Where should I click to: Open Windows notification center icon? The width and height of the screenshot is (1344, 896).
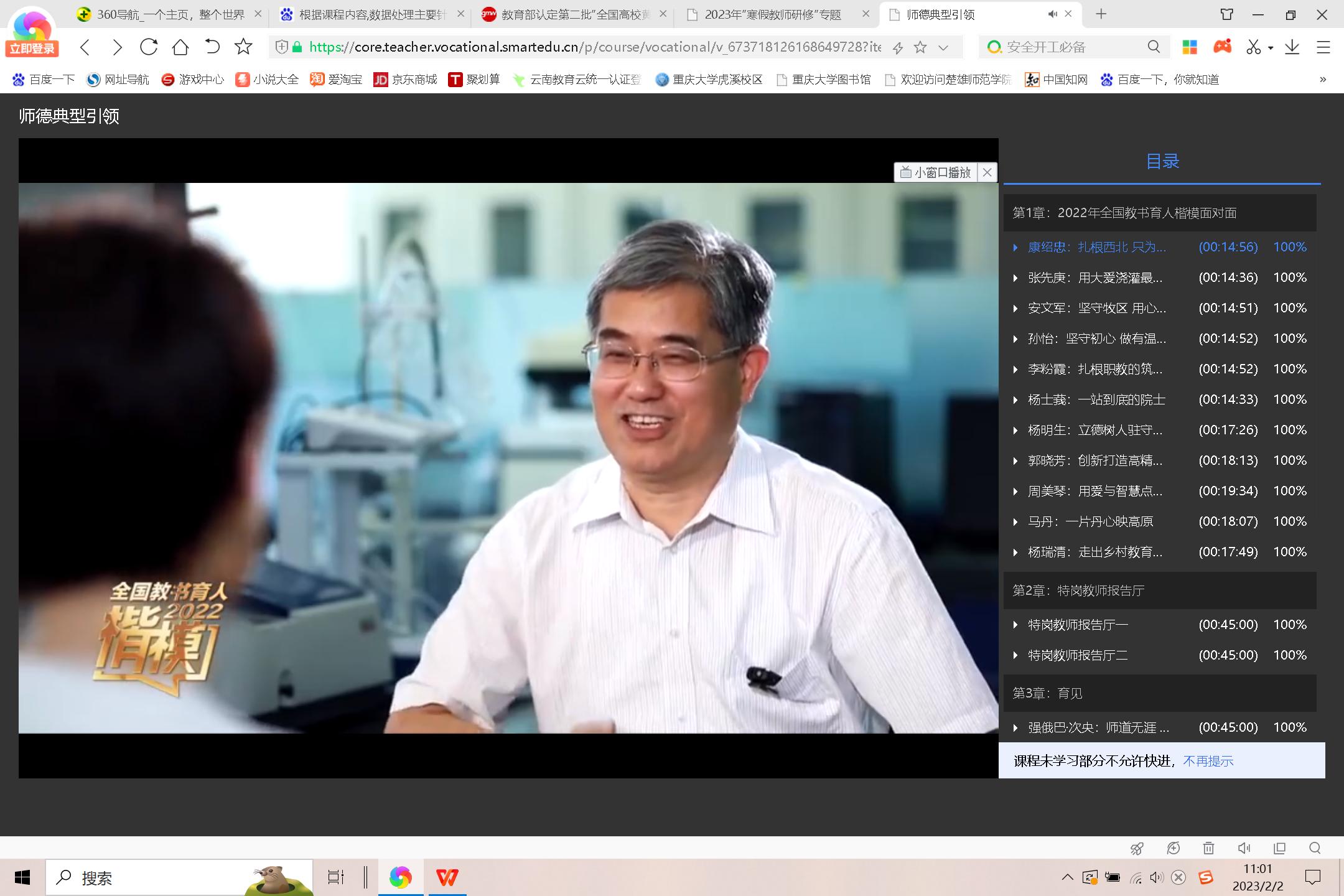[x=1313, y=878]
